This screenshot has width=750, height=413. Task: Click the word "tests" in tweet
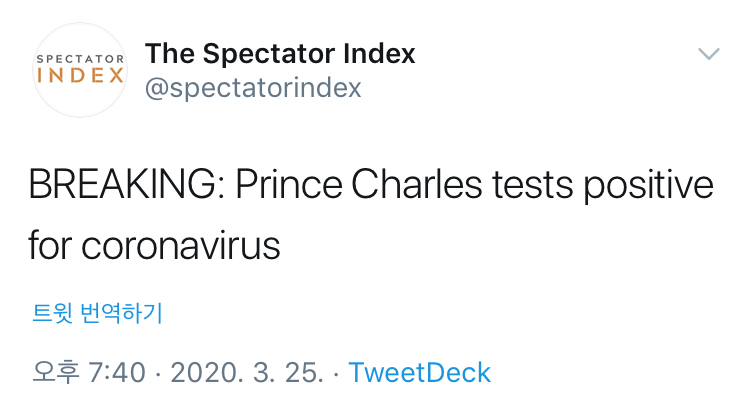tap(544, 187)
